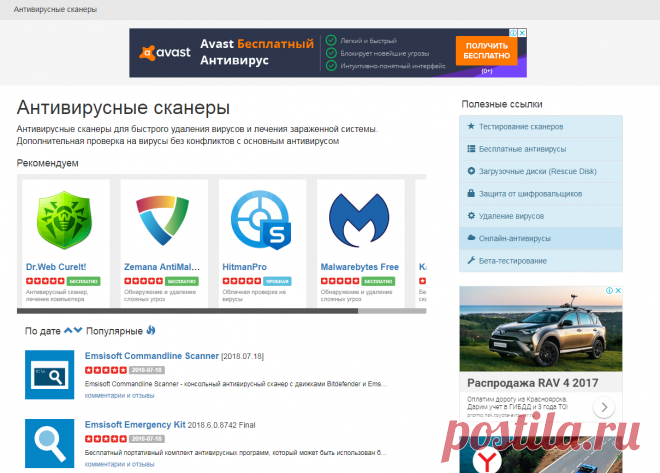Click the Популярные sort label
Viewport: 660px width, 473px height.
click(x=114, y=331)
